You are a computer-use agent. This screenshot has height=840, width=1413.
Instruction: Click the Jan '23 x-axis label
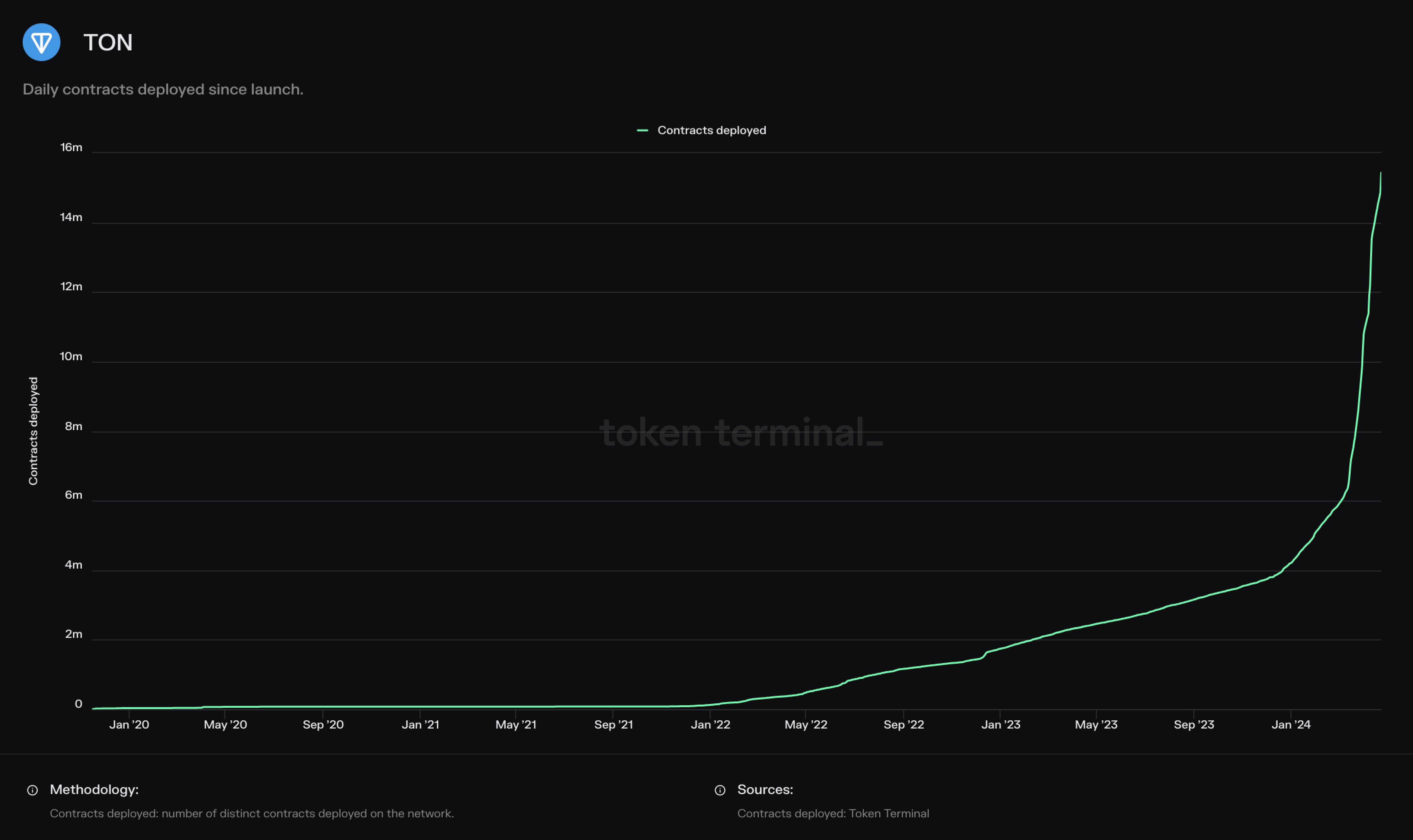coord(1001,724)
